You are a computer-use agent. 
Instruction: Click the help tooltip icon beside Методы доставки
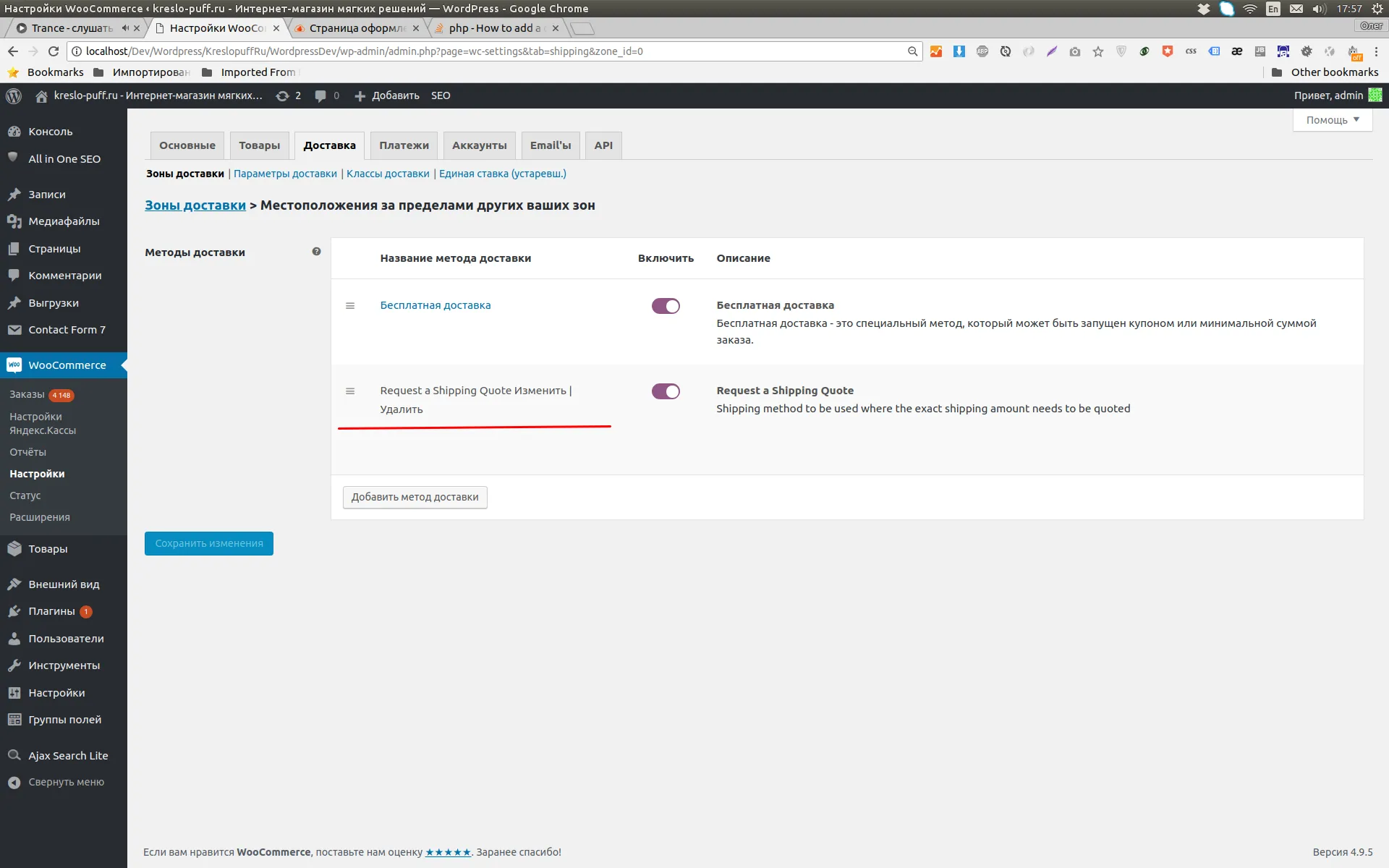[x=316, y=252]
